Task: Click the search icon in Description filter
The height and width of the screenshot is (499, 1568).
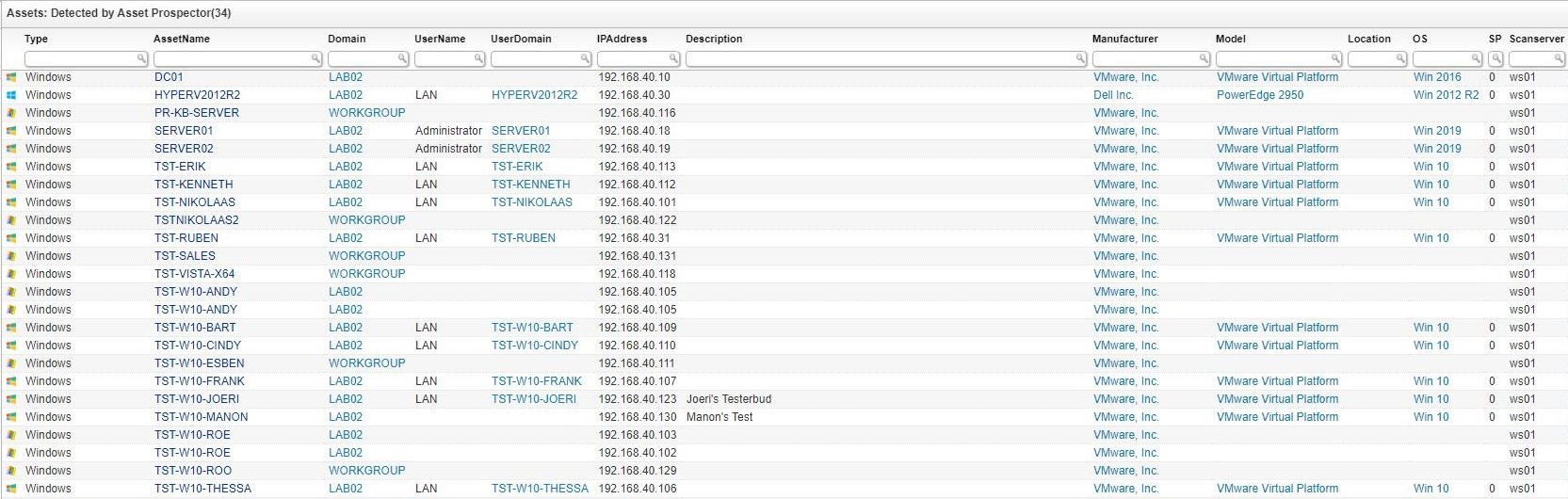Action: tap(1080, 58)
